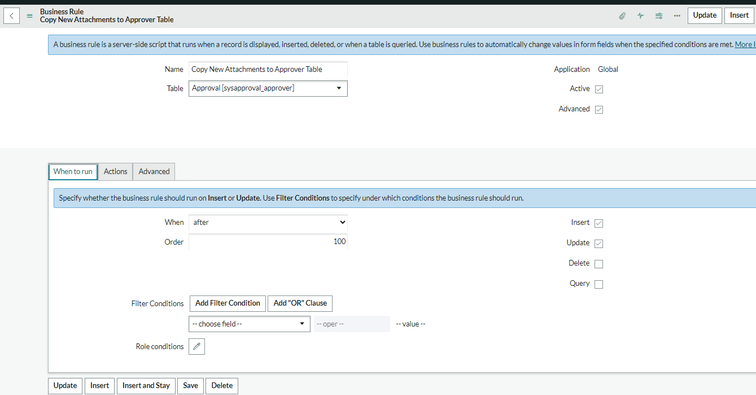
Task: Go back using the header arrow
Action: [x=12, y=16]
